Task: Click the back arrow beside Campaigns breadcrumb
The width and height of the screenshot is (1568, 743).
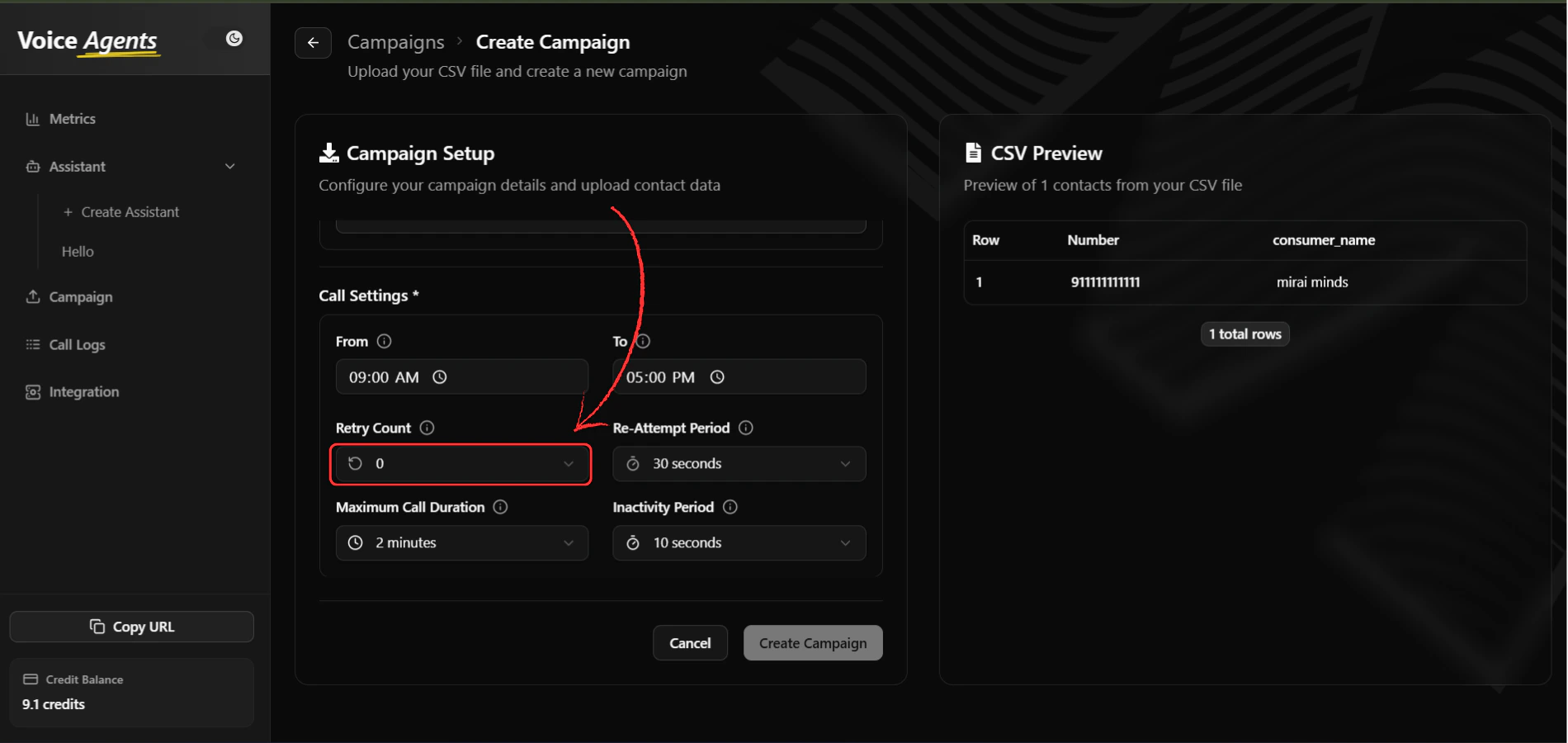Action: 313,42
